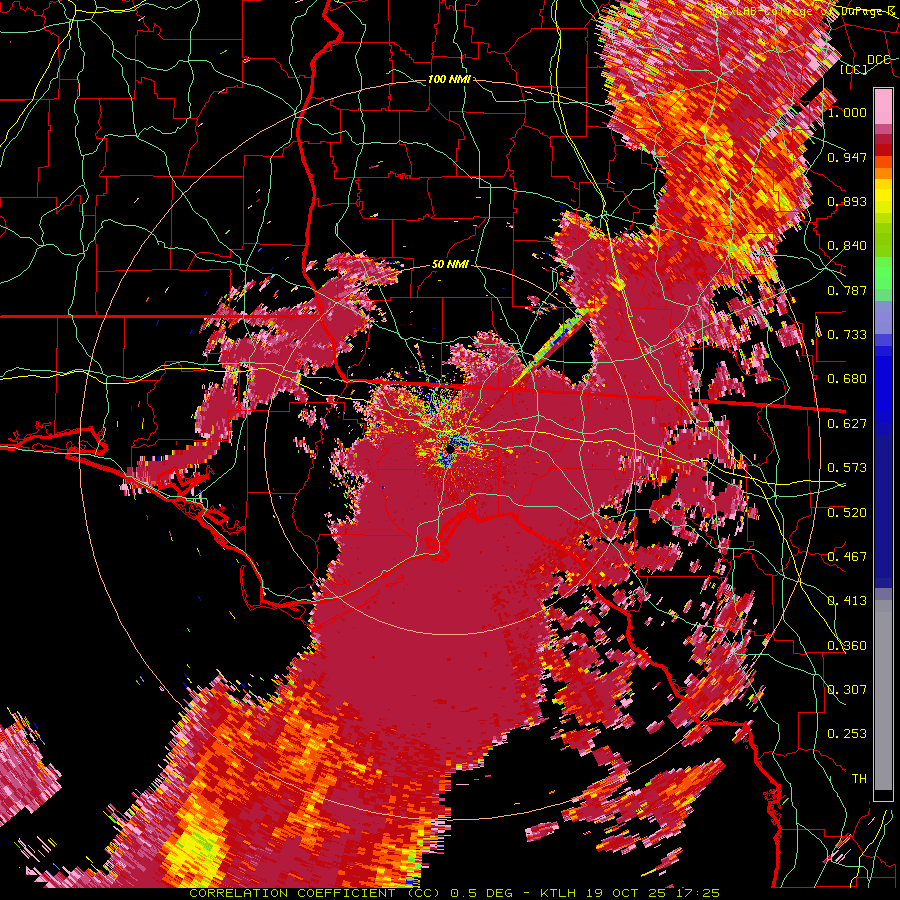Pick the yellow band on the color bar
Screen dimensions: 900x900
pos(883,196)
